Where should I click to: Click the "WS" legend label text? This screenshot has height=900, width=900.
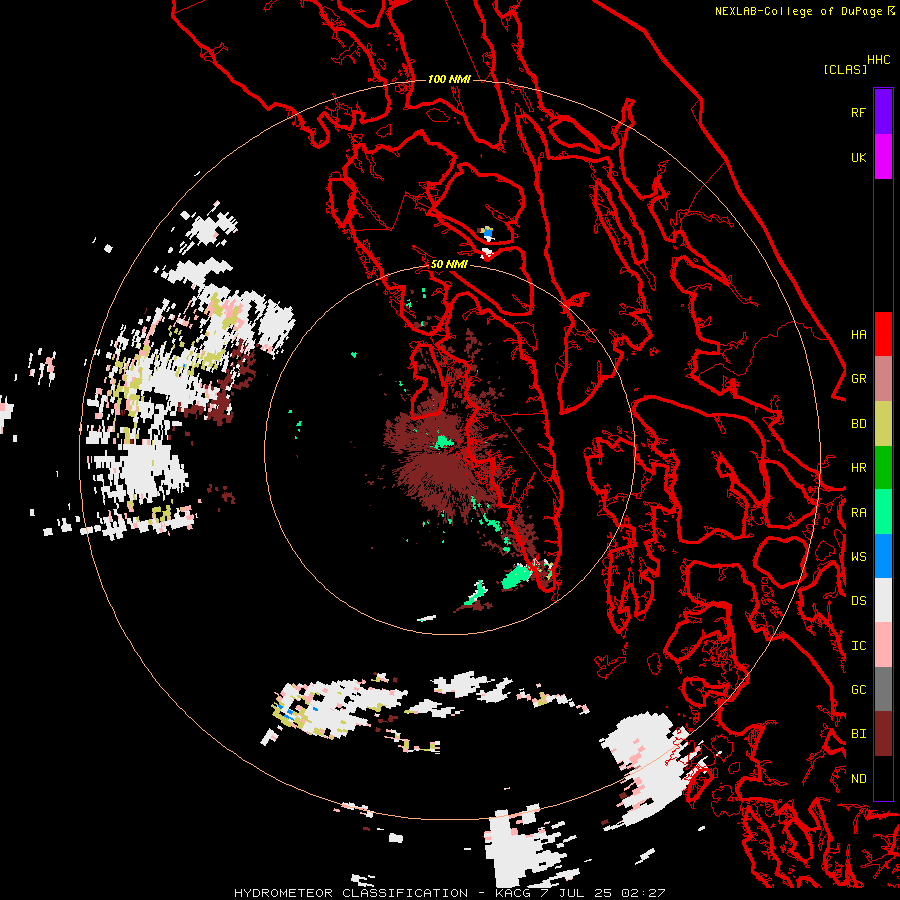[858, 556]
